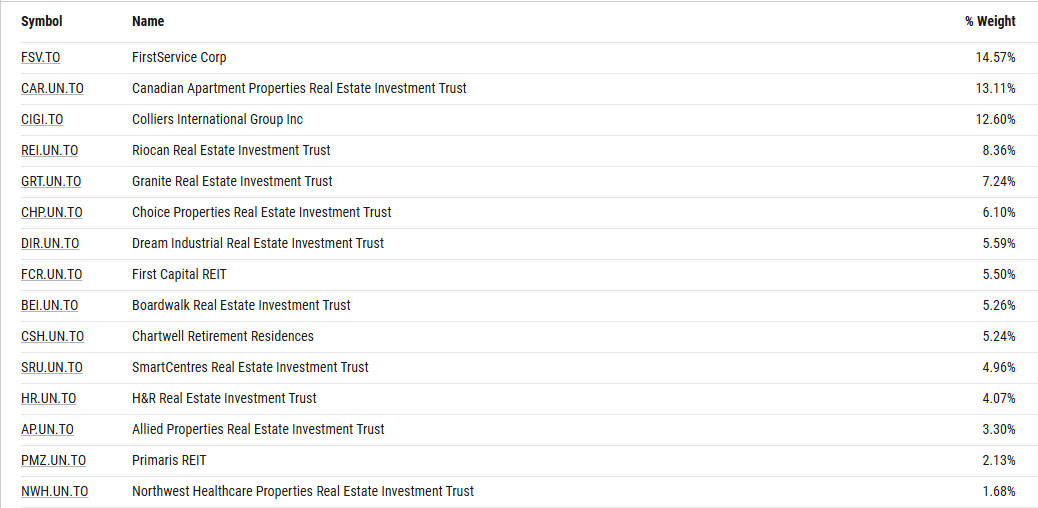Open DIR.UN.TO symbol link
Screen dimensions: 1038x508
pyautogui.click(x=50, y=244)
